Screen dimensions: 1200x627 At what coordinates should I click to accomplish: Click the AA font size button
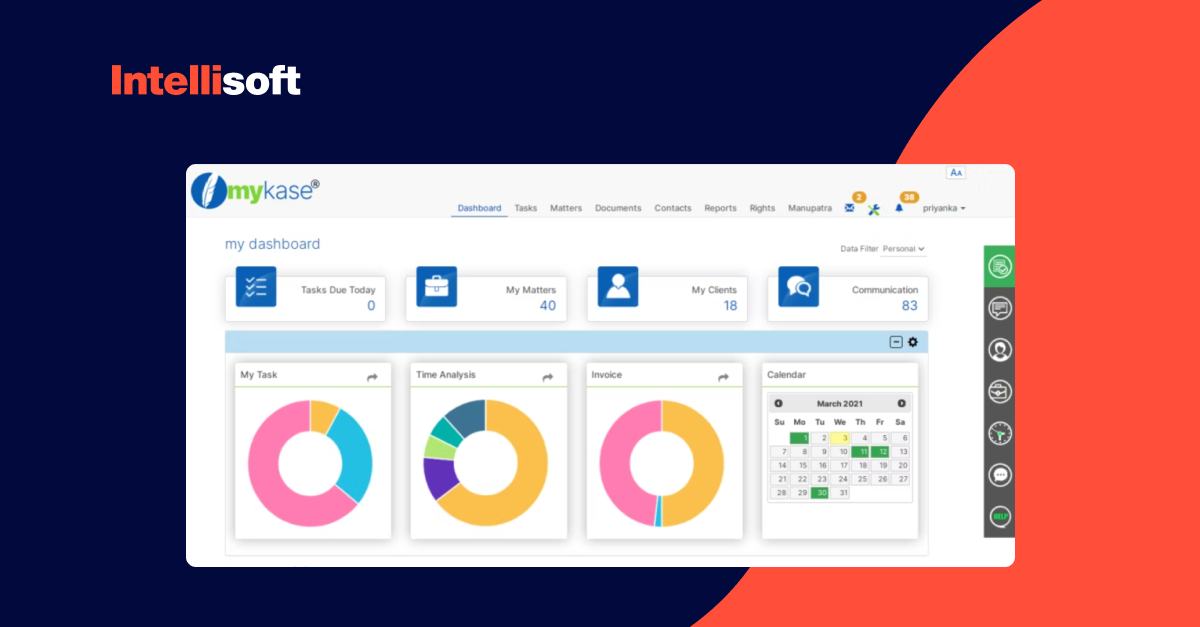point(956,172)
